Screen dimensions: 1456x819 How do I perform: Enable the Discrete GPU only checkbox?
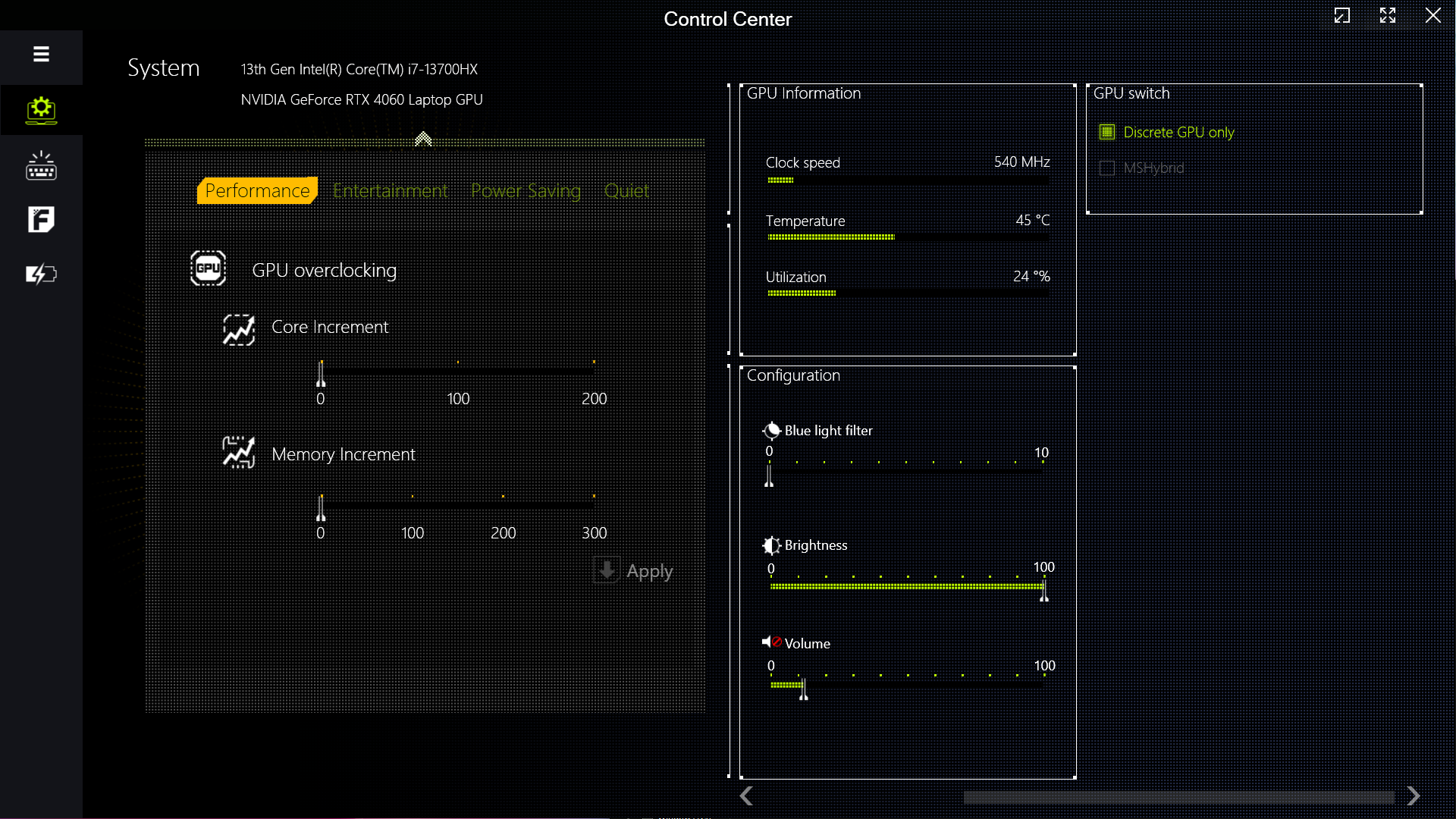click(1107, 132)
